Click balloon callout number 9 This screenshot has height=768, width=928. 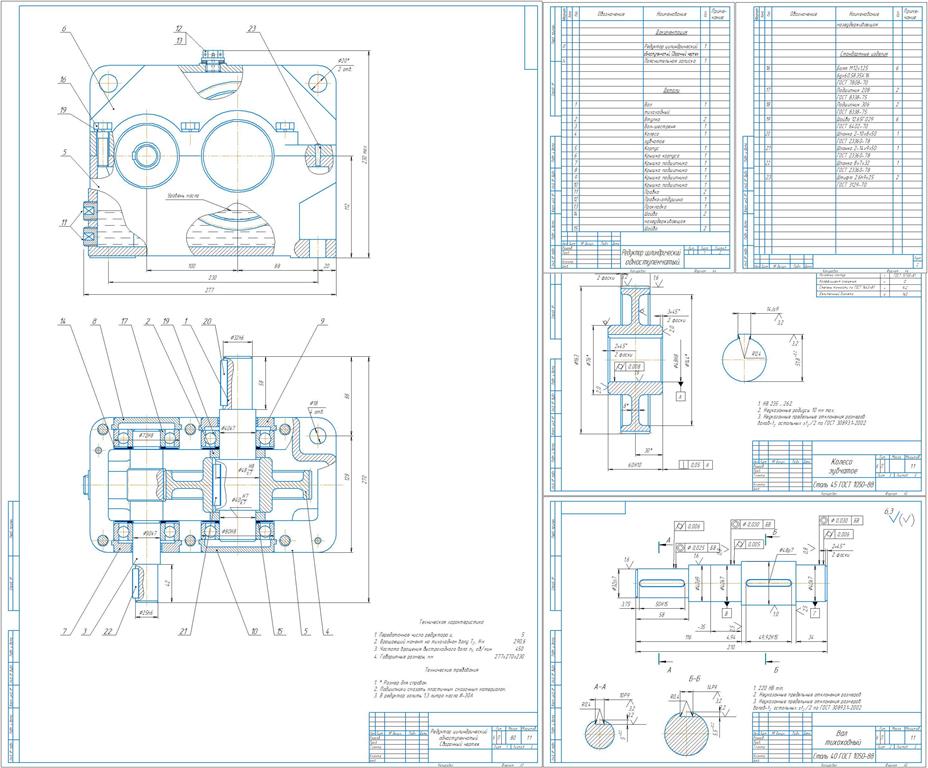click(x=323, y=322)
